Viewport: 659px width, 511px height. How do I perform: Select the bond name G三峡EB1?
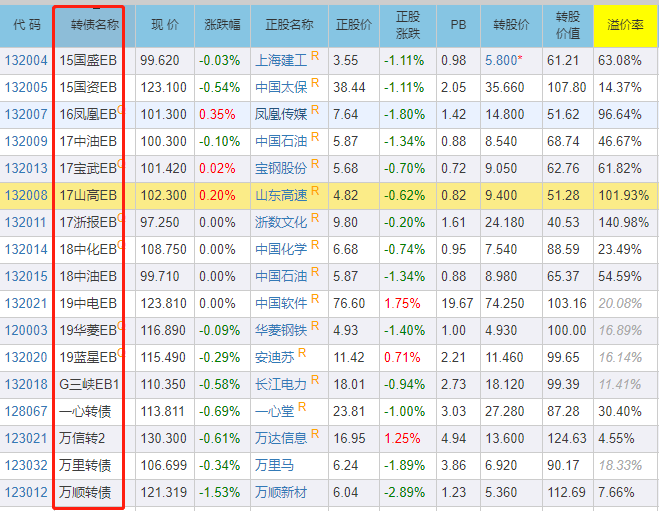(x=89, y=384)
